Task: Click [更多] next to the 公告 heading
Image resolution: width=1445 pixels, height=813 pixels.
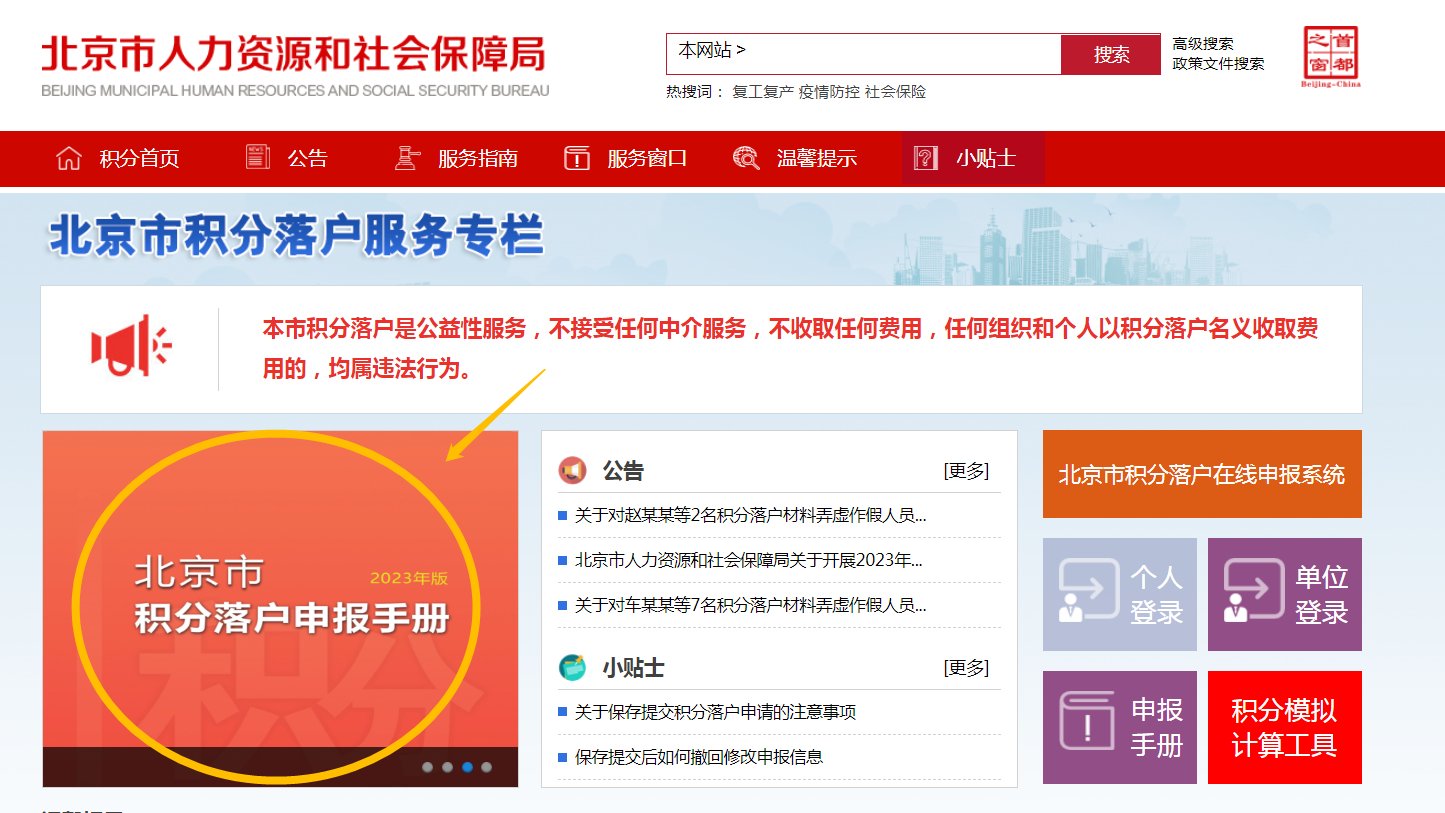Action: 966,471
